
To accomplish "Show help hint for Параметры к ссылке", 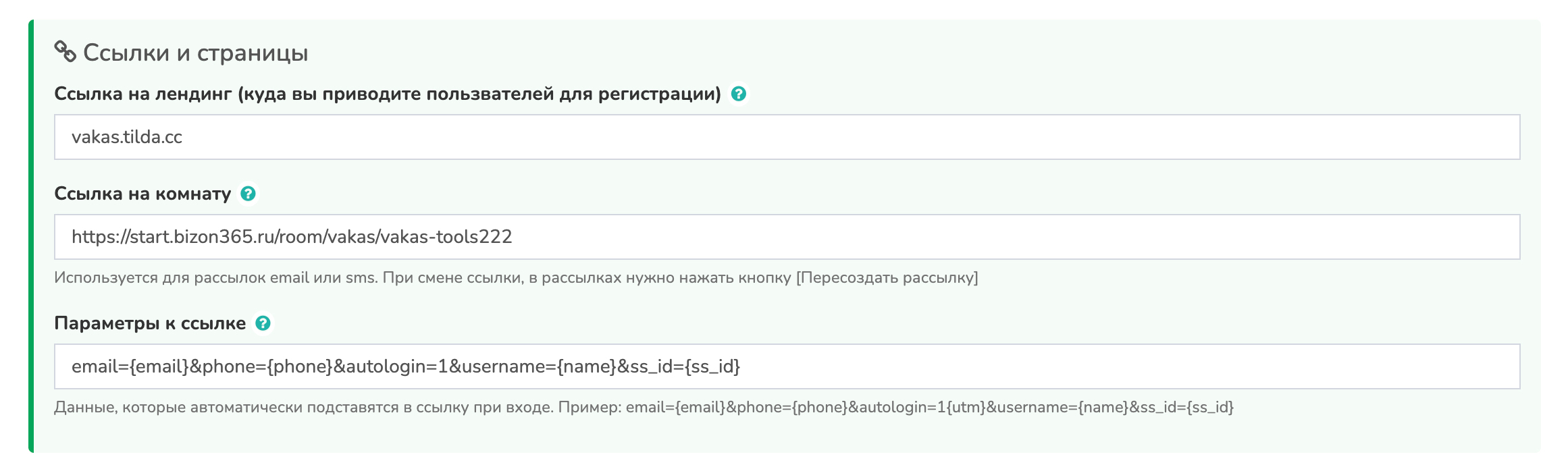I will click(x=263, y=323).
